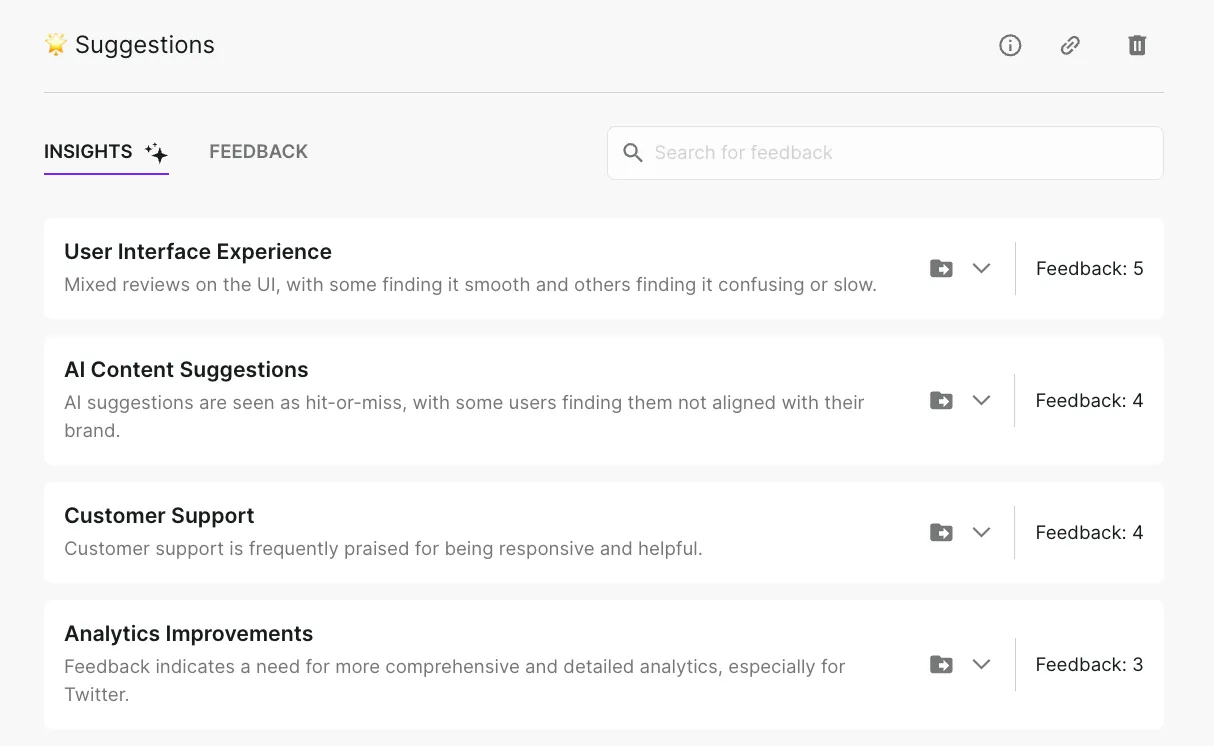Expand the Customer Support insight chevron
Viewport: 1214px width, 746px height.
tap(981, 532)
